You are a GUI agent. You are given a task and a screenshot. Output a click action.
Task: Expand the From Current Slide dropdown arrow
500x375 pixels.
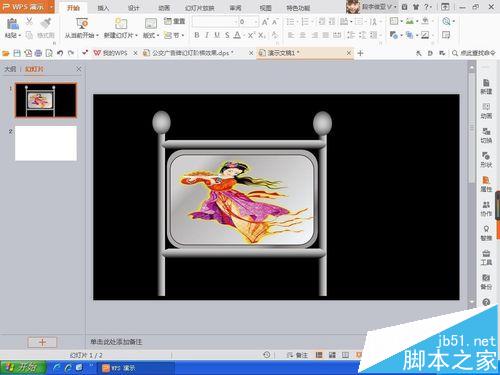coord(97,35)
